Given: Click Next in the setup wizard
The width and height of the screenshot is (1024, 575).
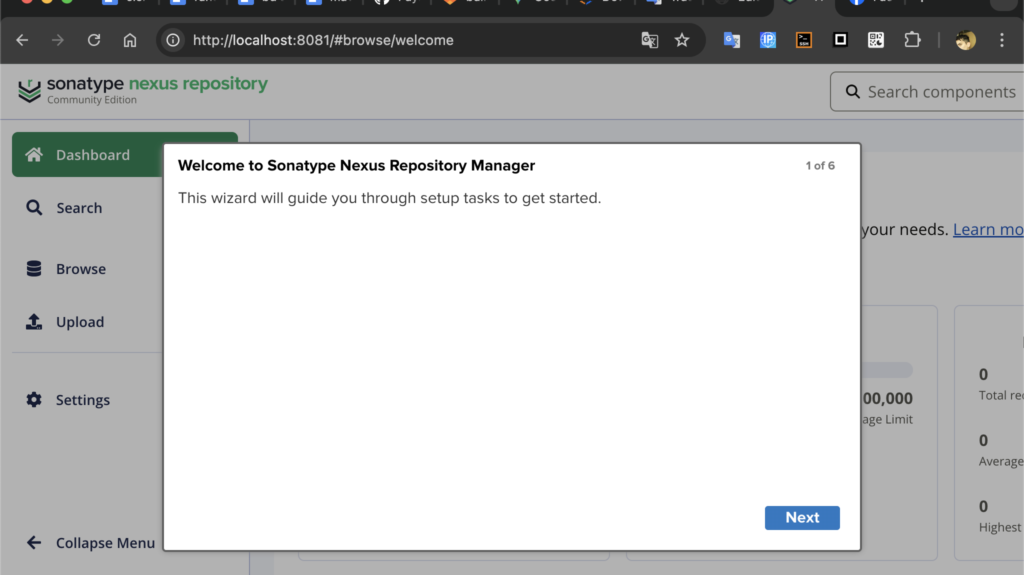Looking at the screenshot, I should 801,517.
